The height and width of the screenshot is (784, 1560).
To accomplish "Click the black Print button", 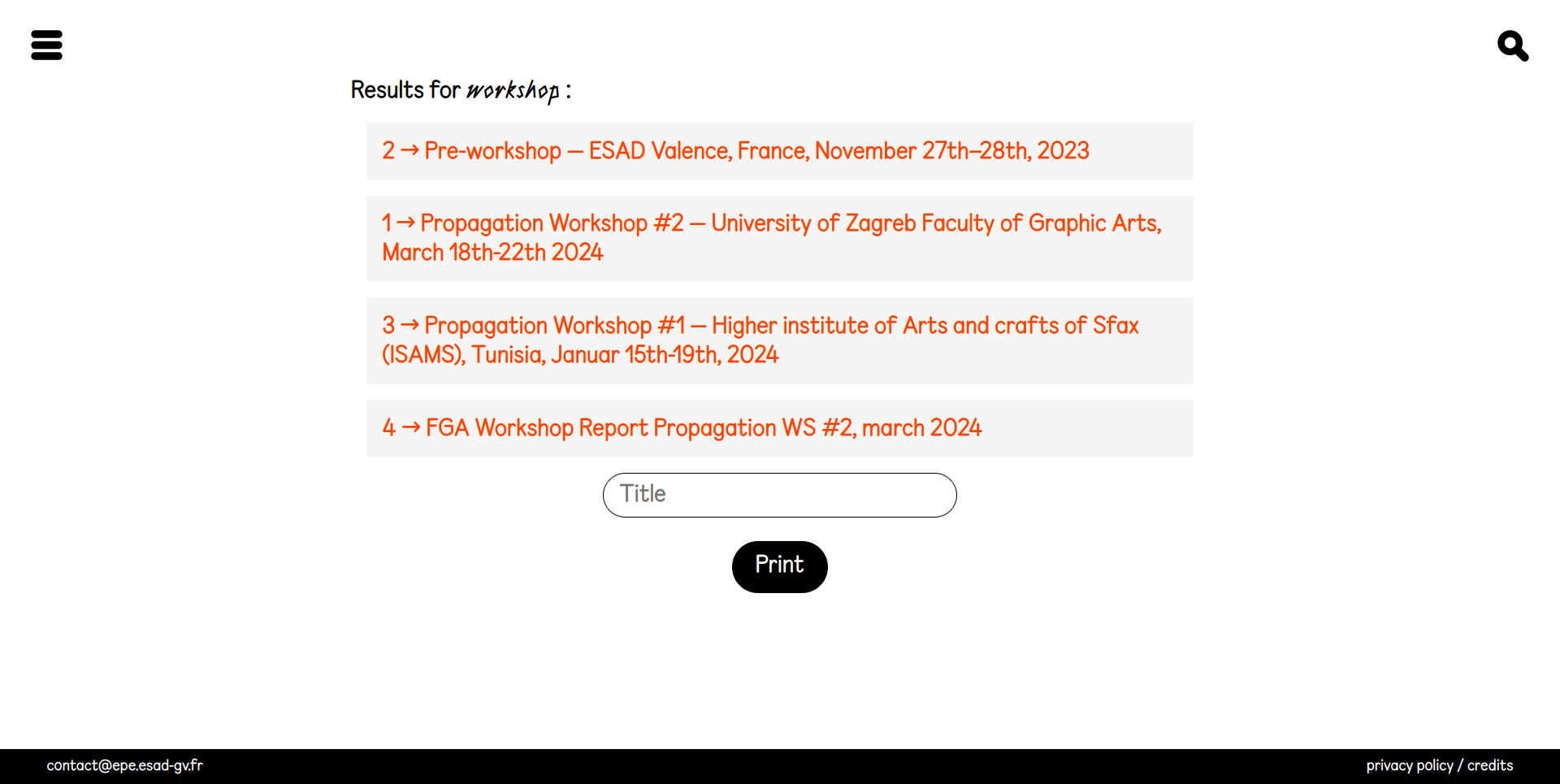I will pyautogui.click(x=779, y=566).
